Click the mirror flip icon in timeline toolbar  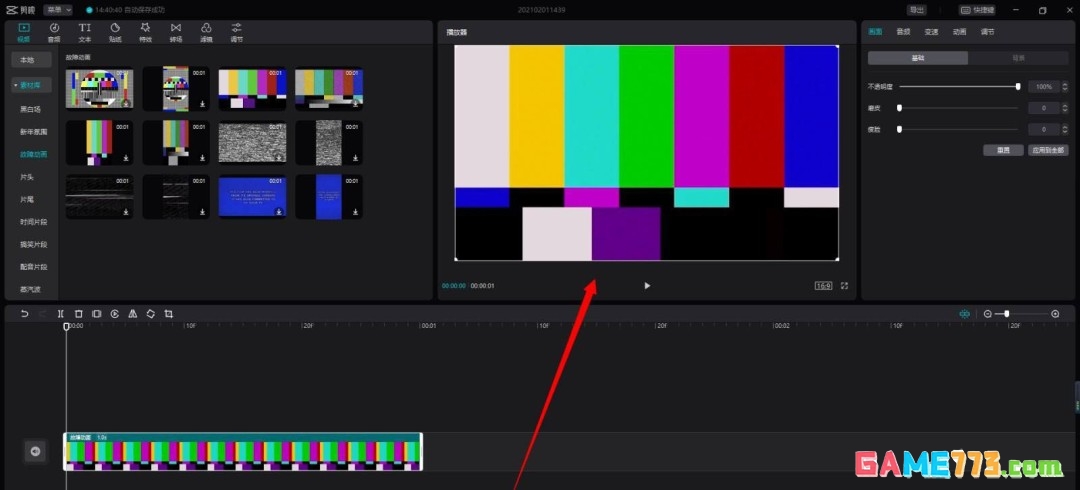[133, 314]
